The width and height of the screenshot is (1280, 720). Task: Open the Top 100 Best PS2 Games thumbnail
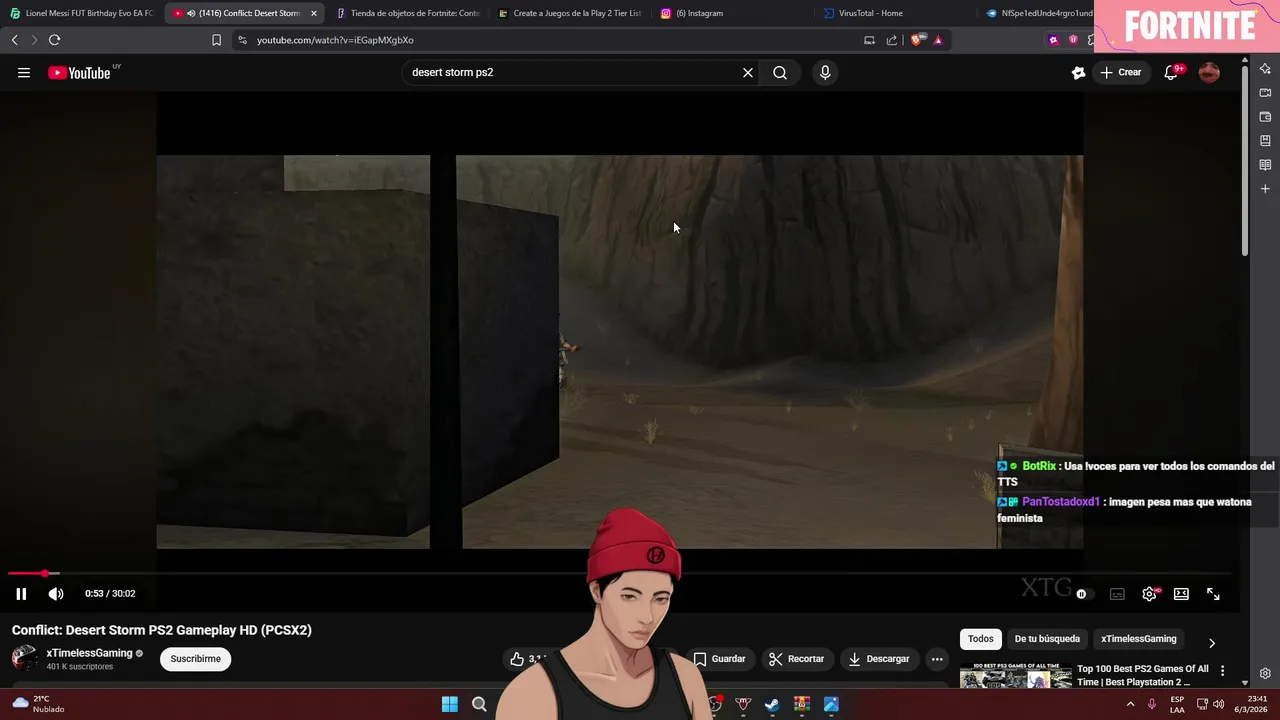[x=1015, y=675]
